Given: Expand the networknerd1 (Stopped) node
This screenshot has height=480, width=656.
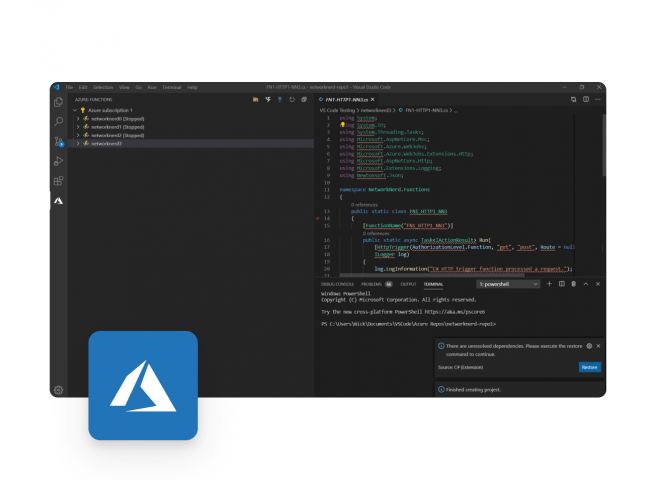Looking at the screenshot, I should tap(78, 127).
